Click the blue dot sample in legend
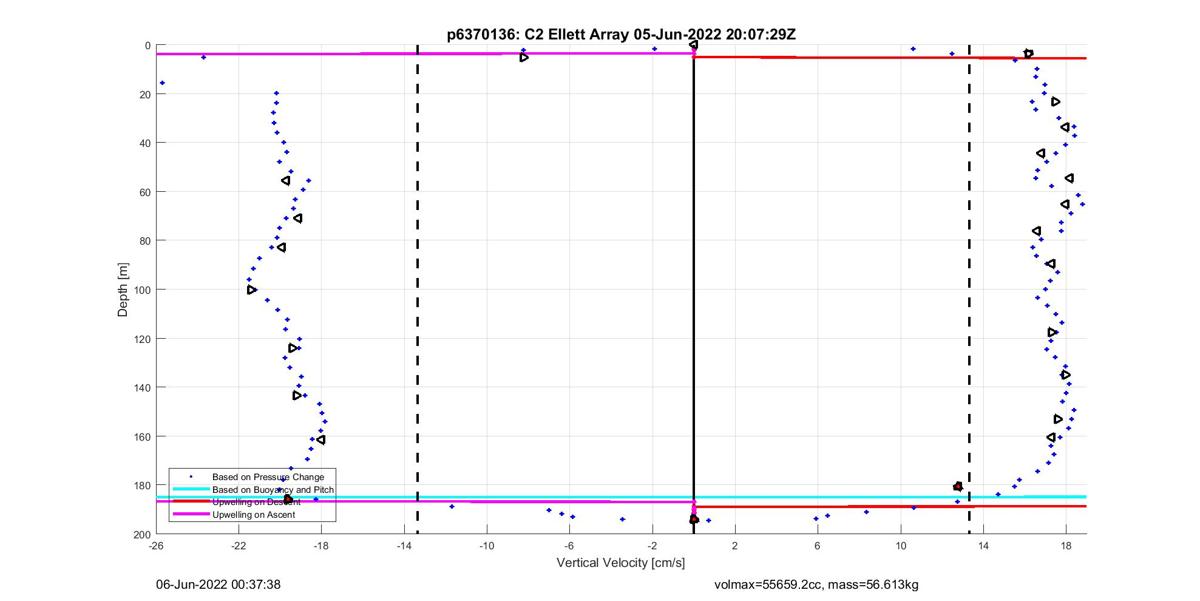Screen dimensions: 1200x601 tap(190, 477)
